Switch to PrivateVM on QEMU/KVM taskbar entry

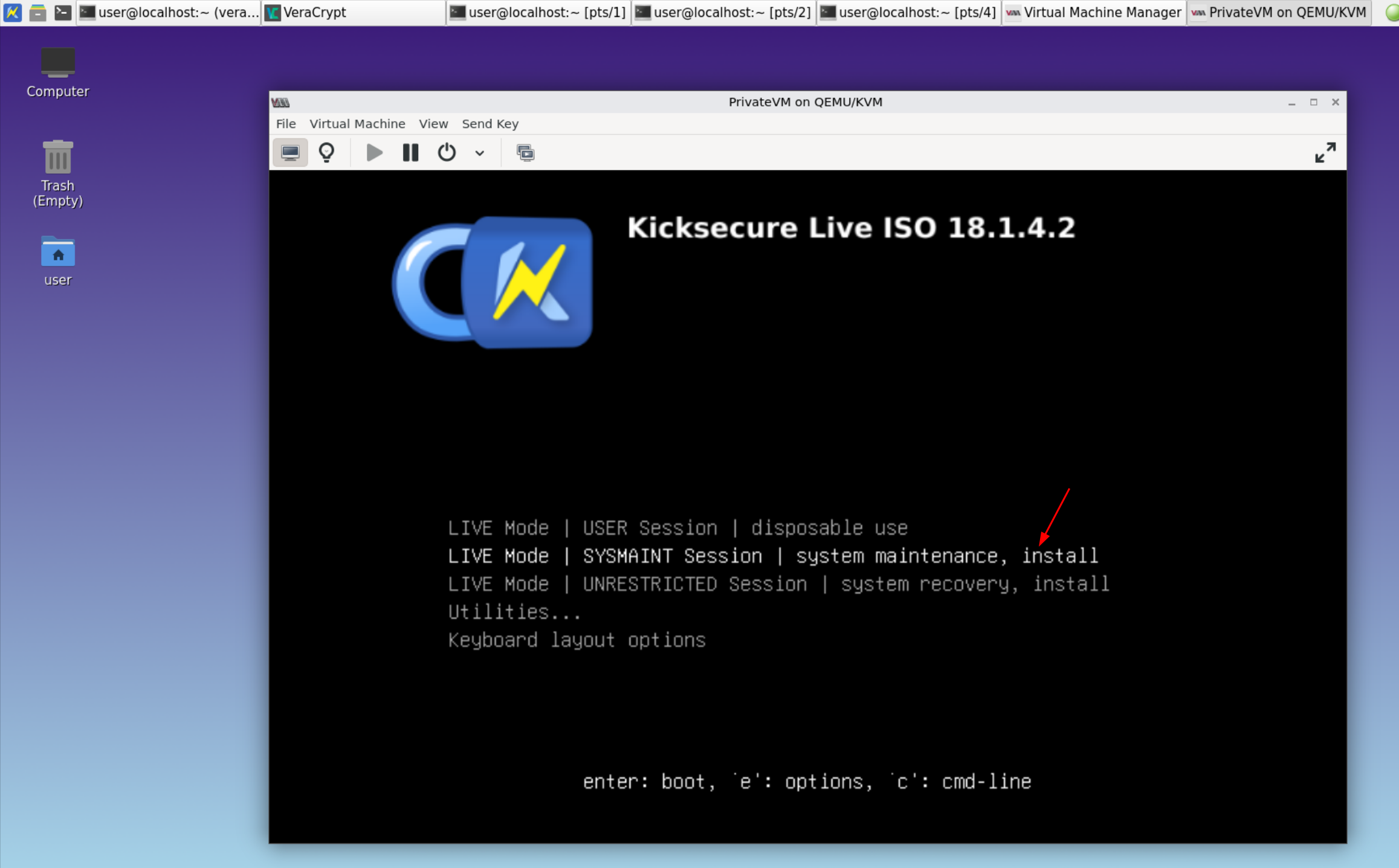1278,12
